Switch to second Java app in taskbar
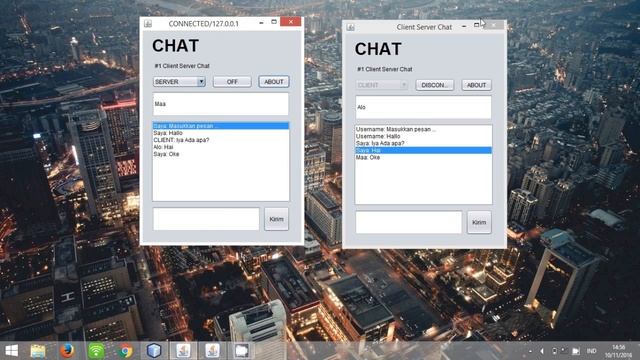This screenshot has height=360, width=640. (x=212, y=351)
